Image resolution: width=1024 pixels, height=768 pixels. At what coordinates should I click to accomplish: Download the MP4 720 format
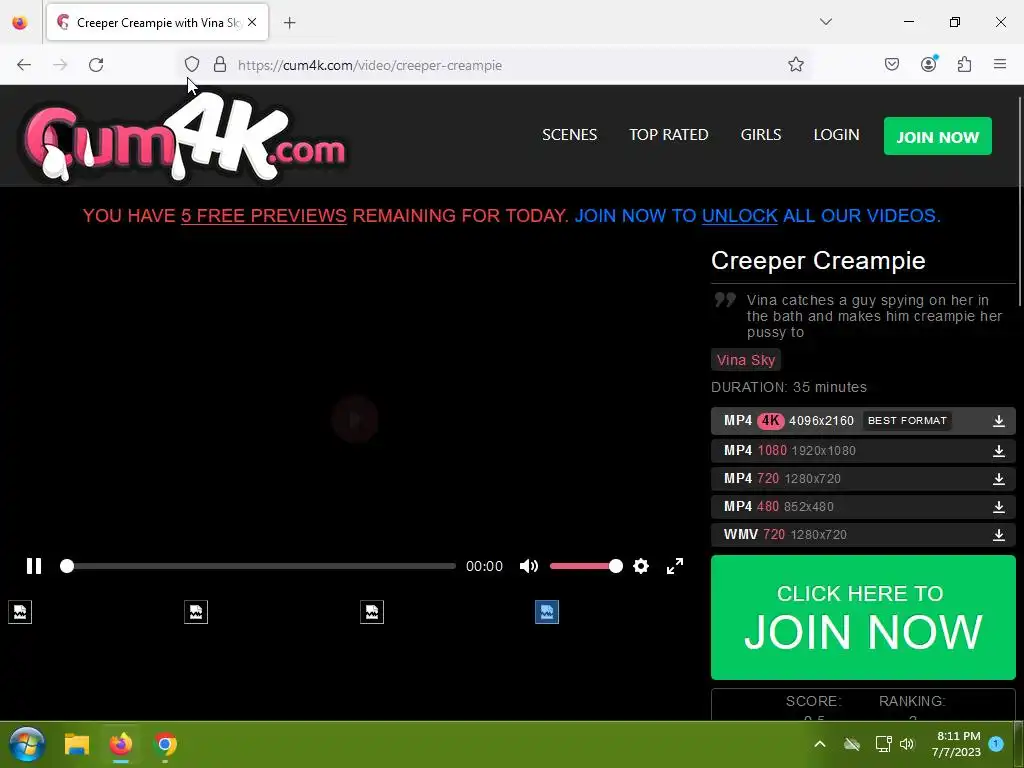[863, 479]
